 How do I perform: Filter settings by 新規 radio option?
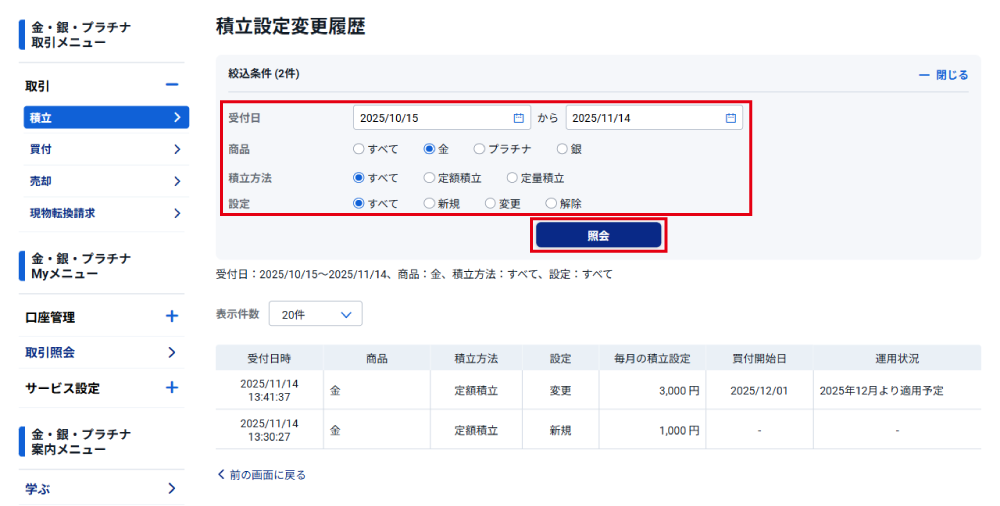click(x=429, y=204)
